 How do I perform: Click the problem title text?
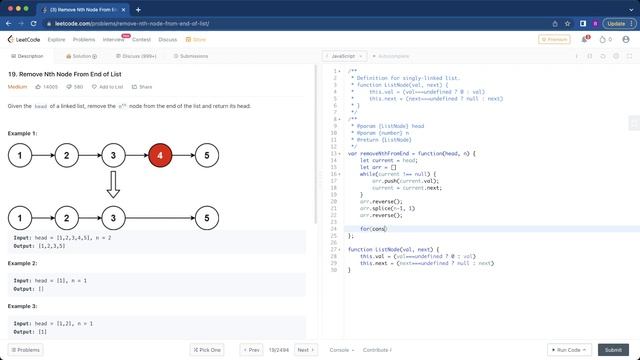pyautogui.click(x=64, y=74)
